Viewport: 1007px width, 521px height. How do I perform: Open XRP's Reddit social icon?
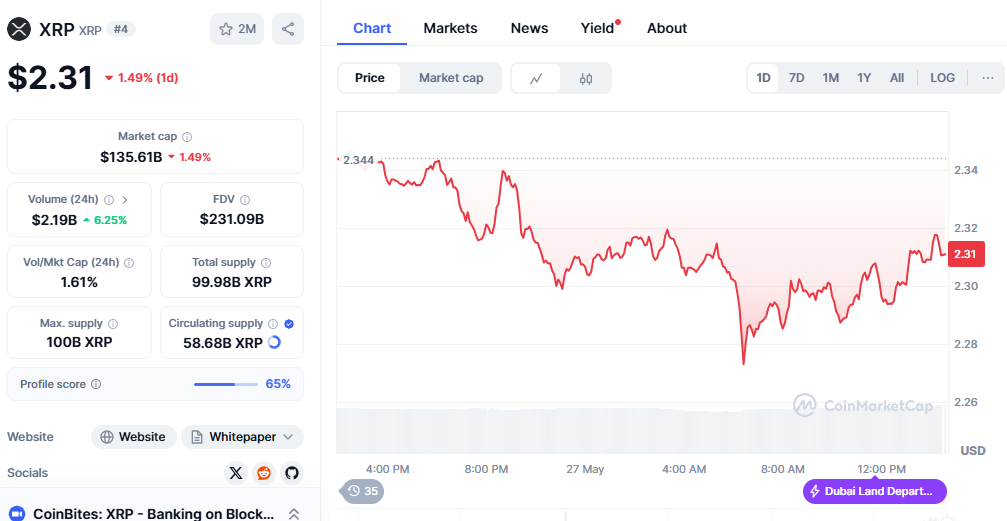pyautogui.click(x=264, y=473)
